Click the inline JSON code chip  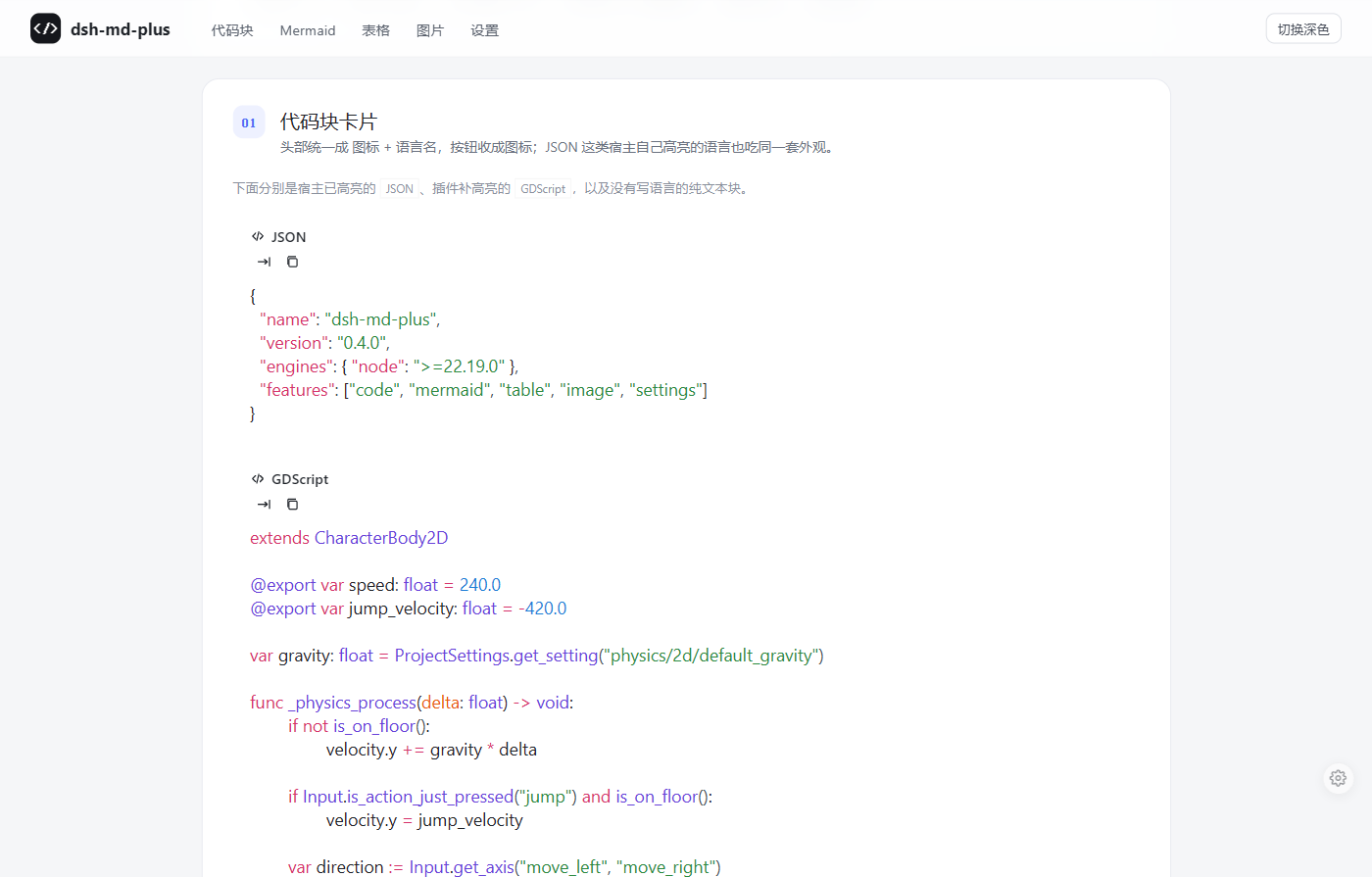400,189
